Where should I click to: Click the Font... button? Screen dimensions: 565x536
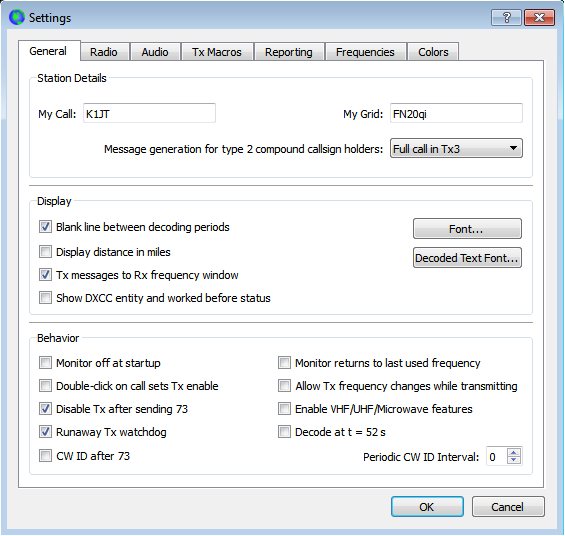click(467, 229)
